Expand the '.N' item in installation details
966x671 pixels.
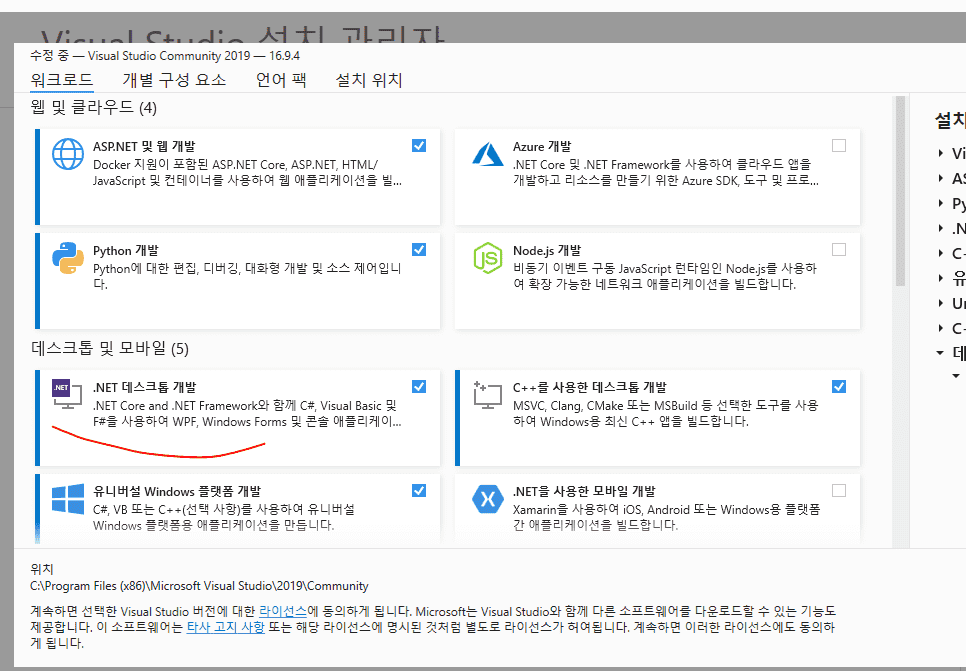(941, 229)
